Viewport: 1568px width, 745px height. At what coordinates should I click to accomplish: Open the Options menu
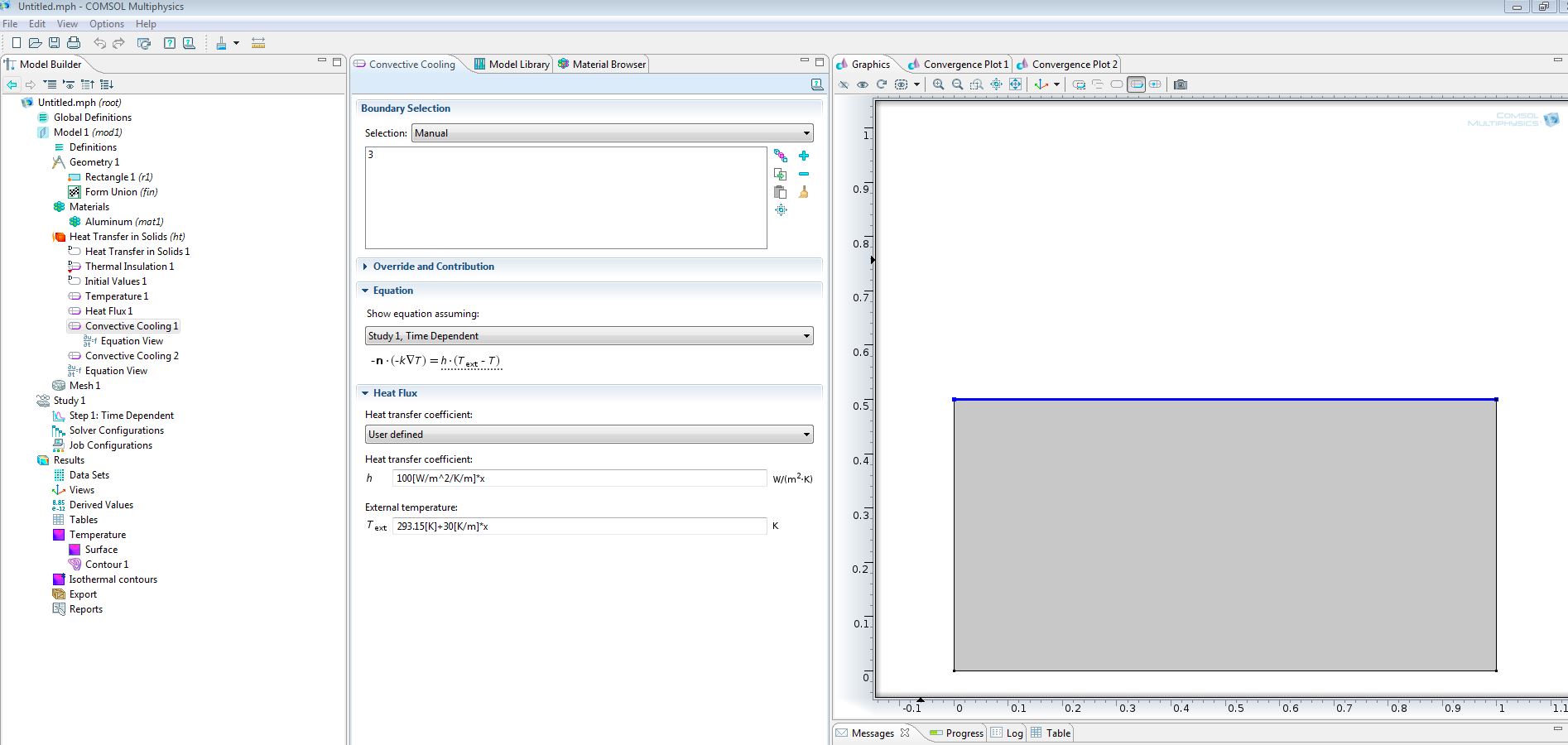point(107,24)
